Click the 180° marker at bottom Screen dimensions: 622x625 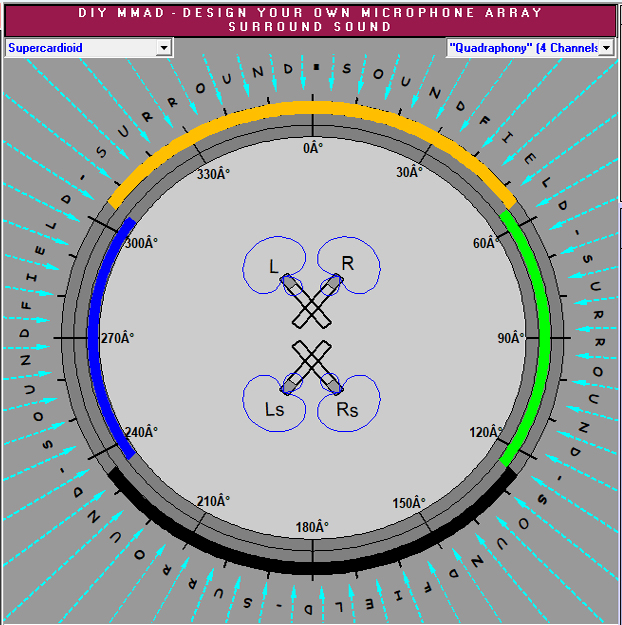tap(313, 527)
